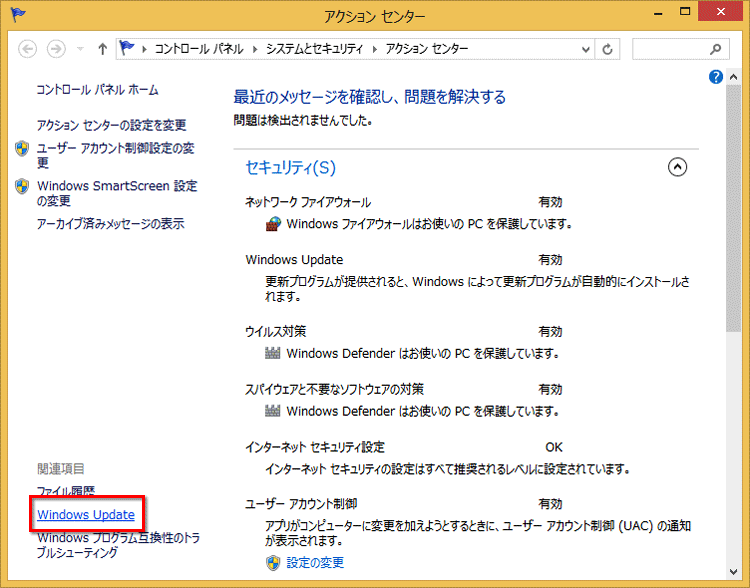Open アクション センターの設定を変更 link
The height and width of the screenshot is (588, 750).
pyautogui.click(x=111, y=125)
